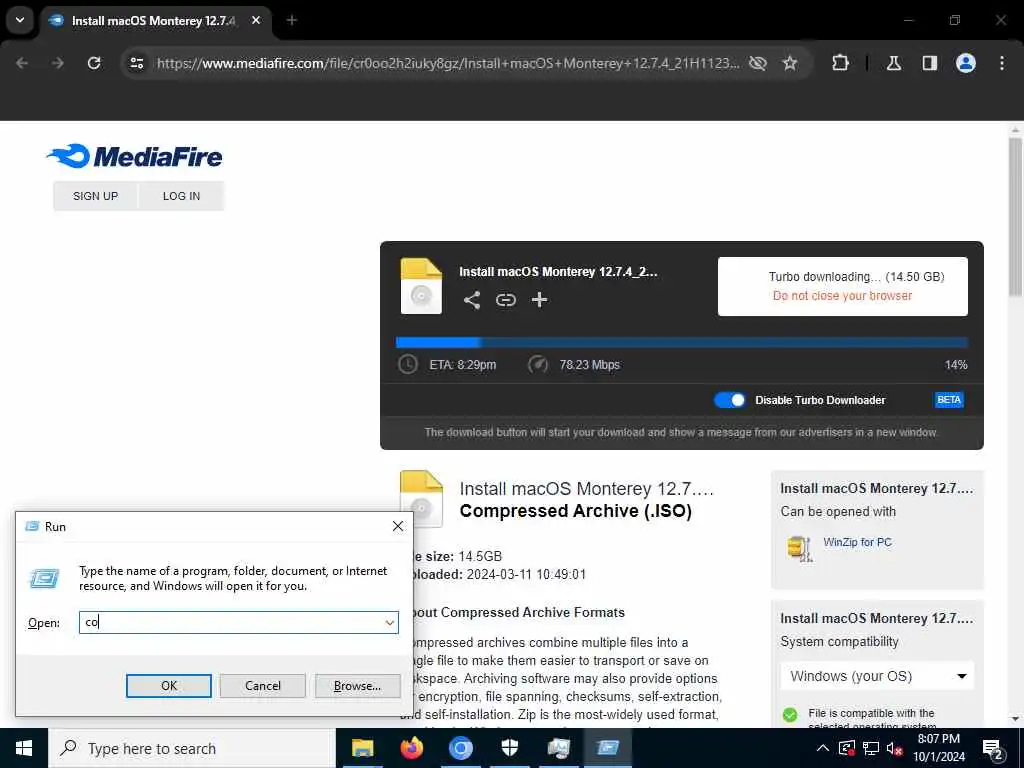The image size is (1024, 768).
Task: Open the side panel icon
Action: coord(930,63)
